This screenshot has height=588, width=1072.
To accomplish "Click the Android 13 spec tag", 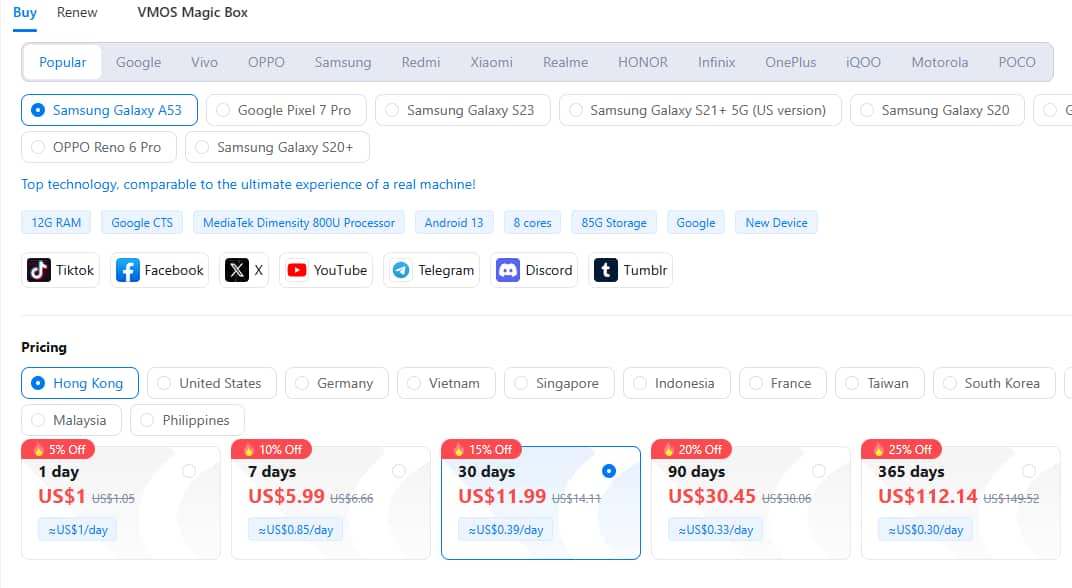I will [x=453, y=223].
